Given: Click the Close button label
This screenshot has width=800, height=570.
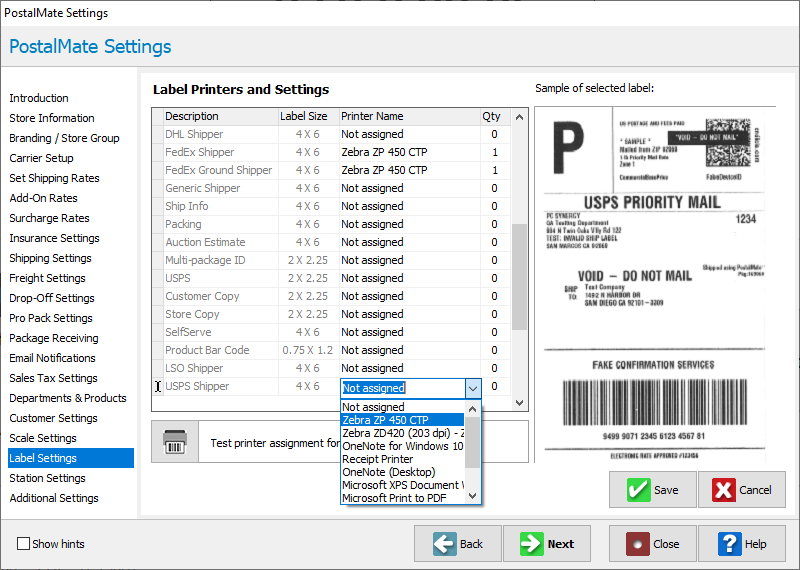Looking at the screenshot, I should 666,544.
